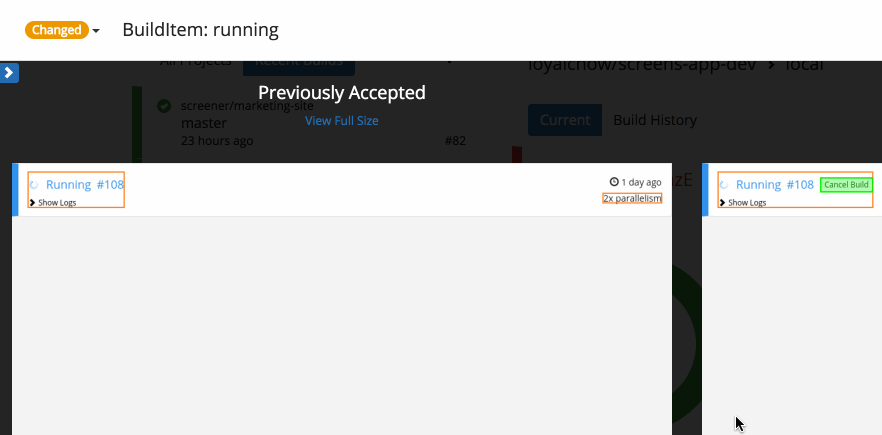The image size is (882, 435).
Task: Switch to the Build History tab
Action: [x=654, y=120]
